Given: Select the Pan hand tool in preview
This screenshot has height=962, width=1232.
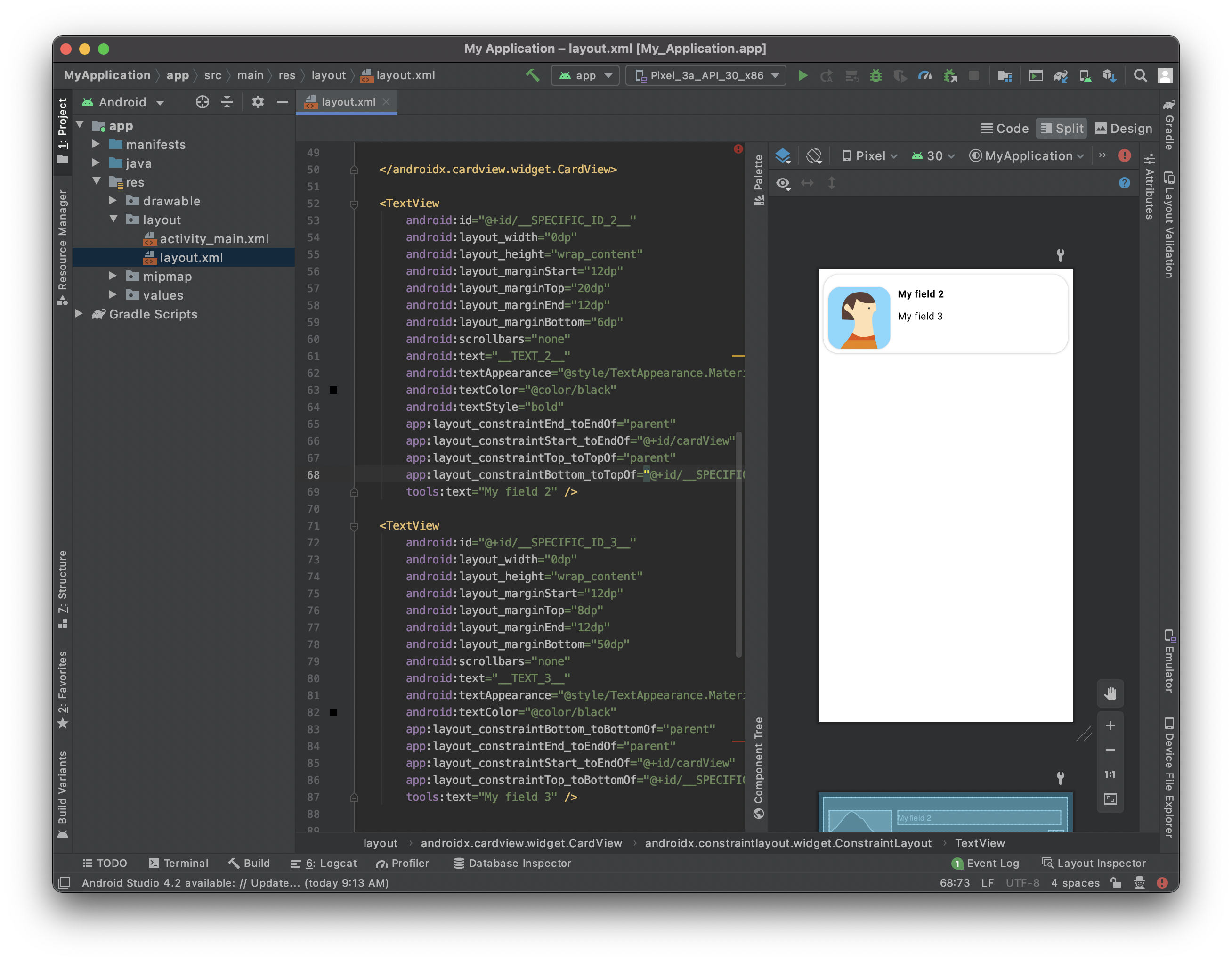Looking at the screenshot, I should (x=1110, y=693).
